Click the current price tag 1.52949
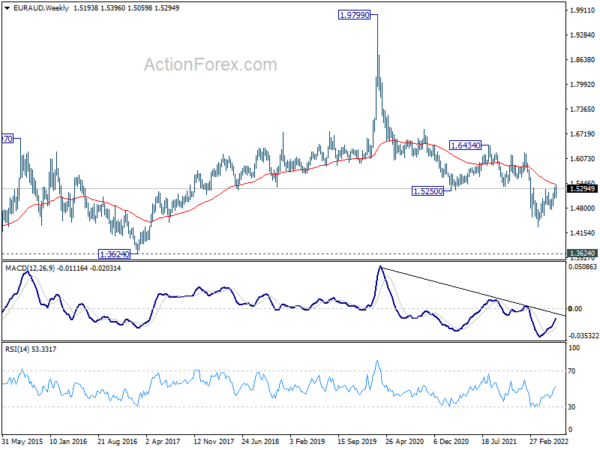600x450 pixels. click(582, 189)
